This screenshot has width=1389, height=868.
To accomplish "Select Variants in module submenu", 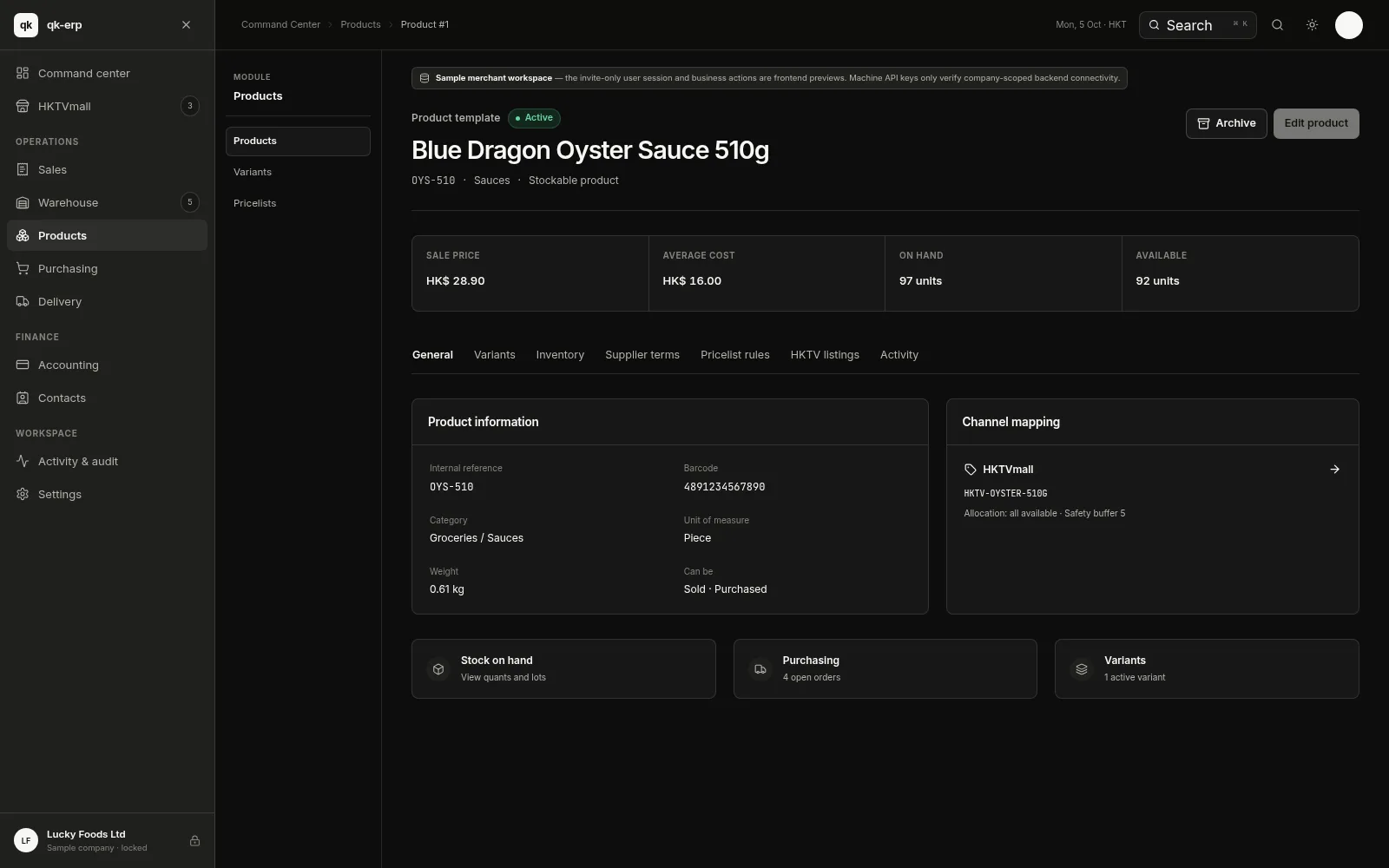I will (x=298, y=172).
